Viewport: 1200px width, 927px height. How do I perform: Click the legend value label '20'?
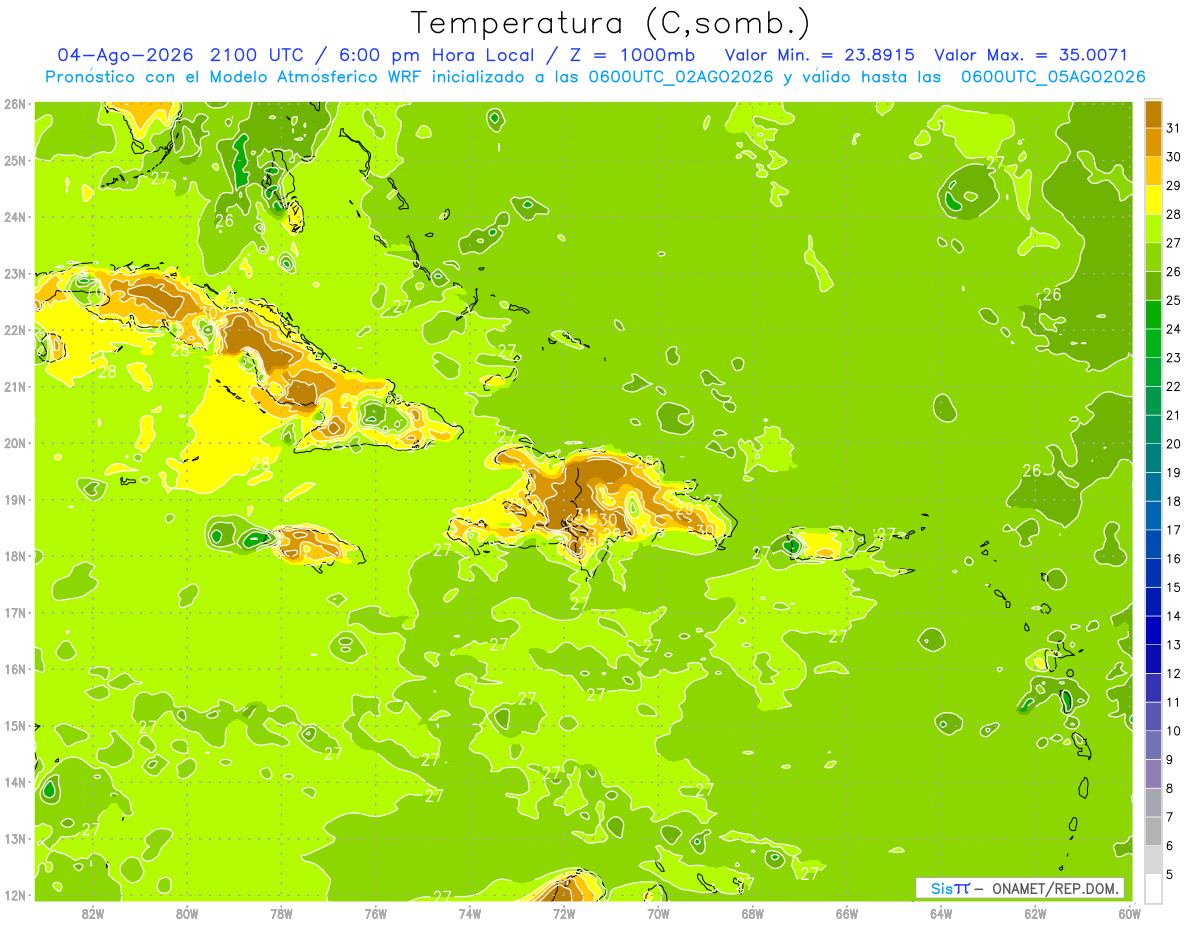coord(1173,444)
